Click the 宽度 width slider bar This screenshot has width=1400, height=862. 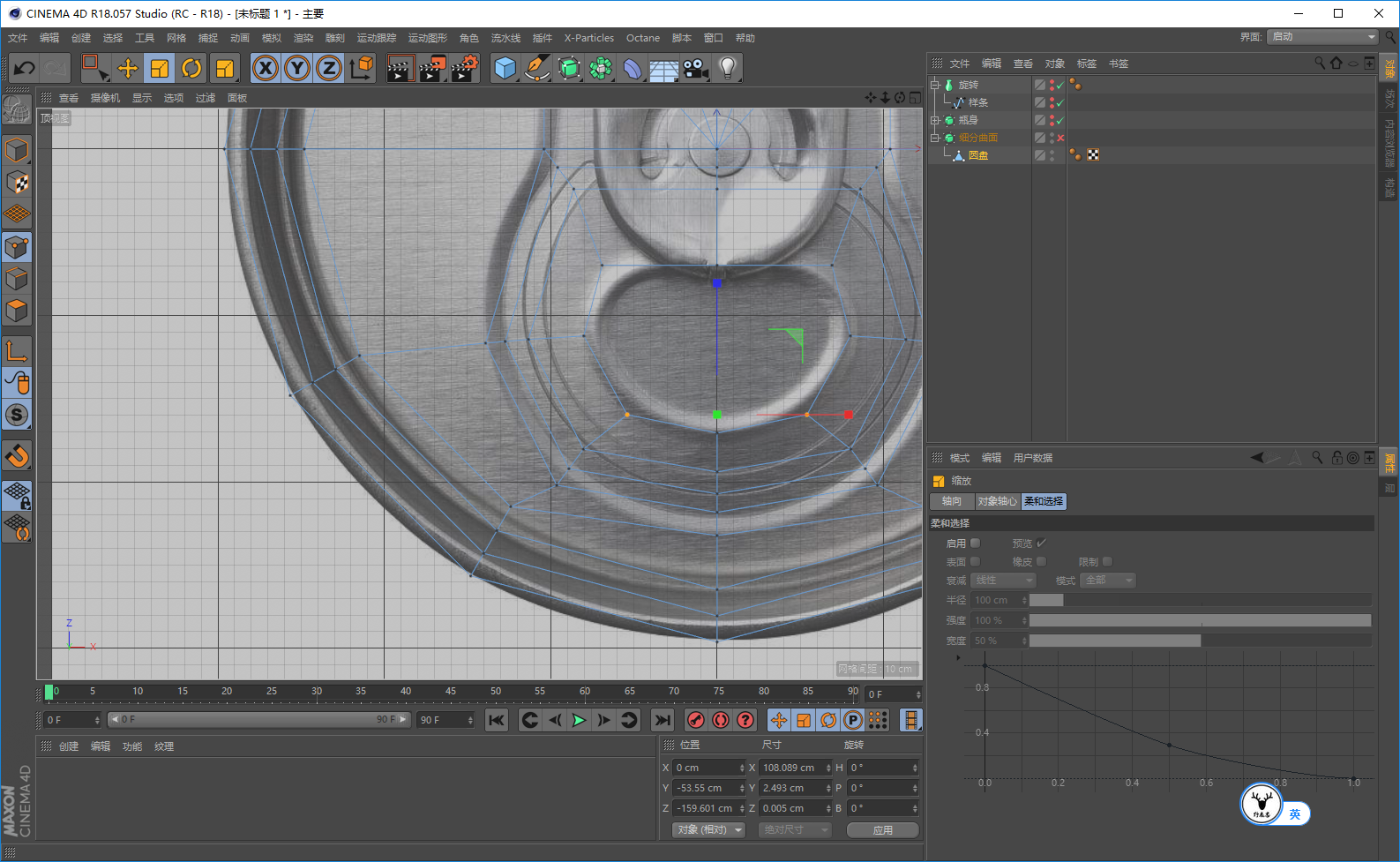point(1200,641)
